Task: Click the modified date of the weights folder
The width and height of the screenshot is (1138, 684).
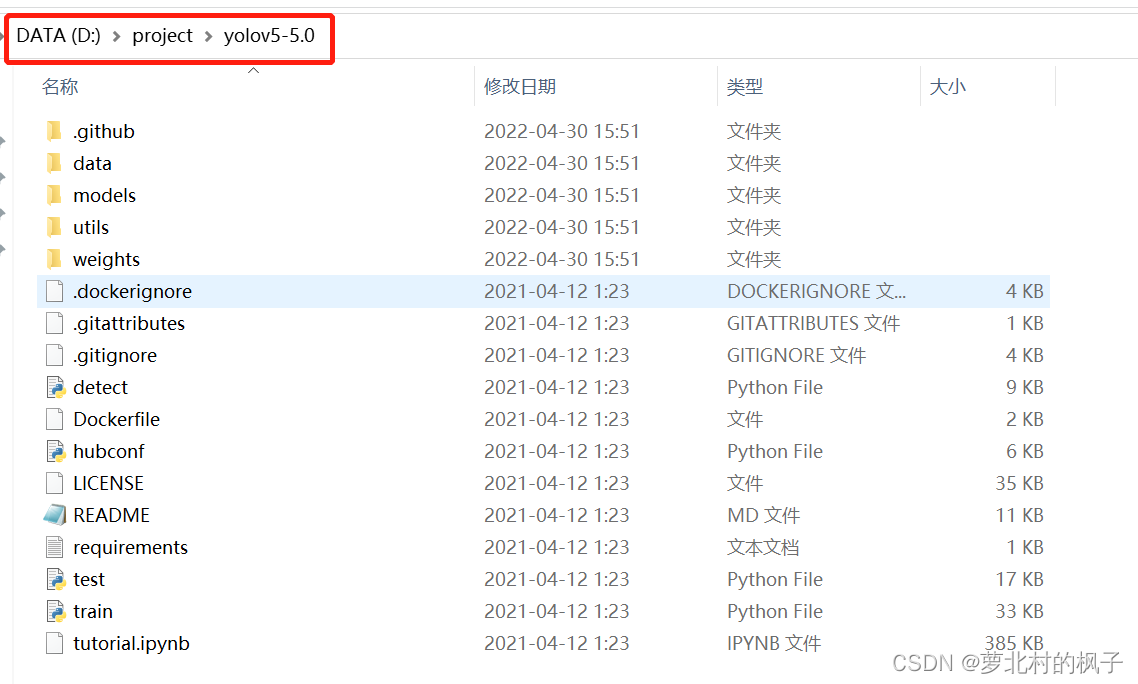Action: [562, 259]
